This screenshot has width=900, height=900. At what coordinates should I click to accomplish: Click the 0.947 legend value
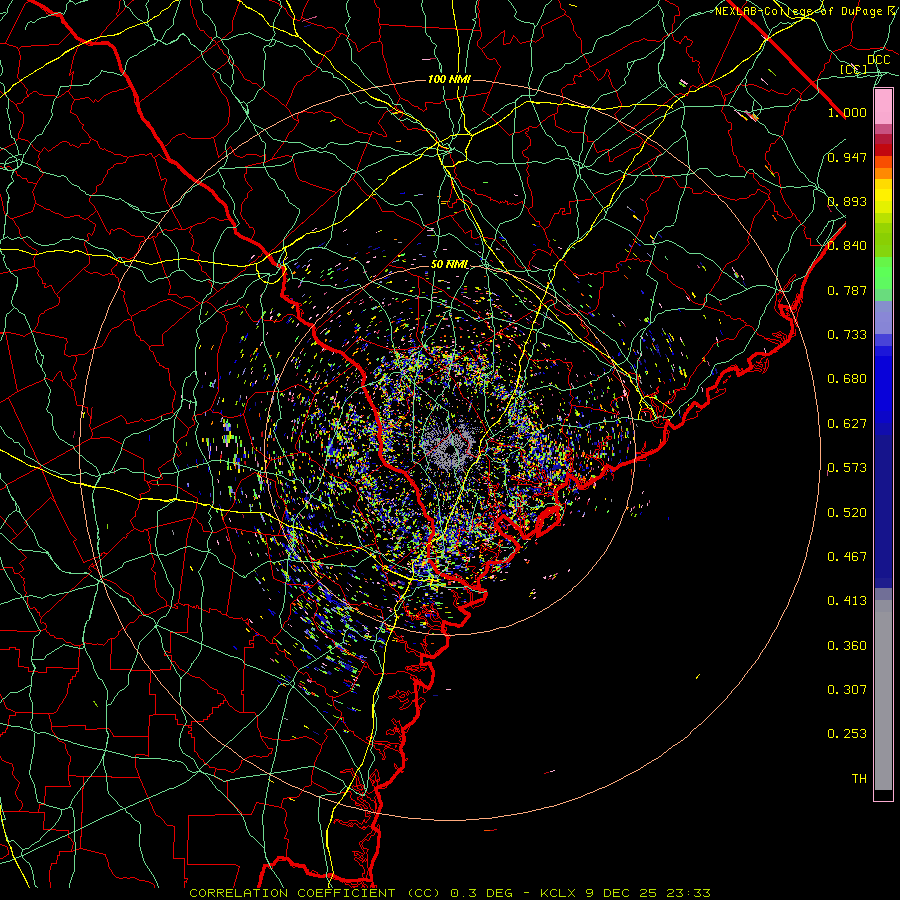847,157
